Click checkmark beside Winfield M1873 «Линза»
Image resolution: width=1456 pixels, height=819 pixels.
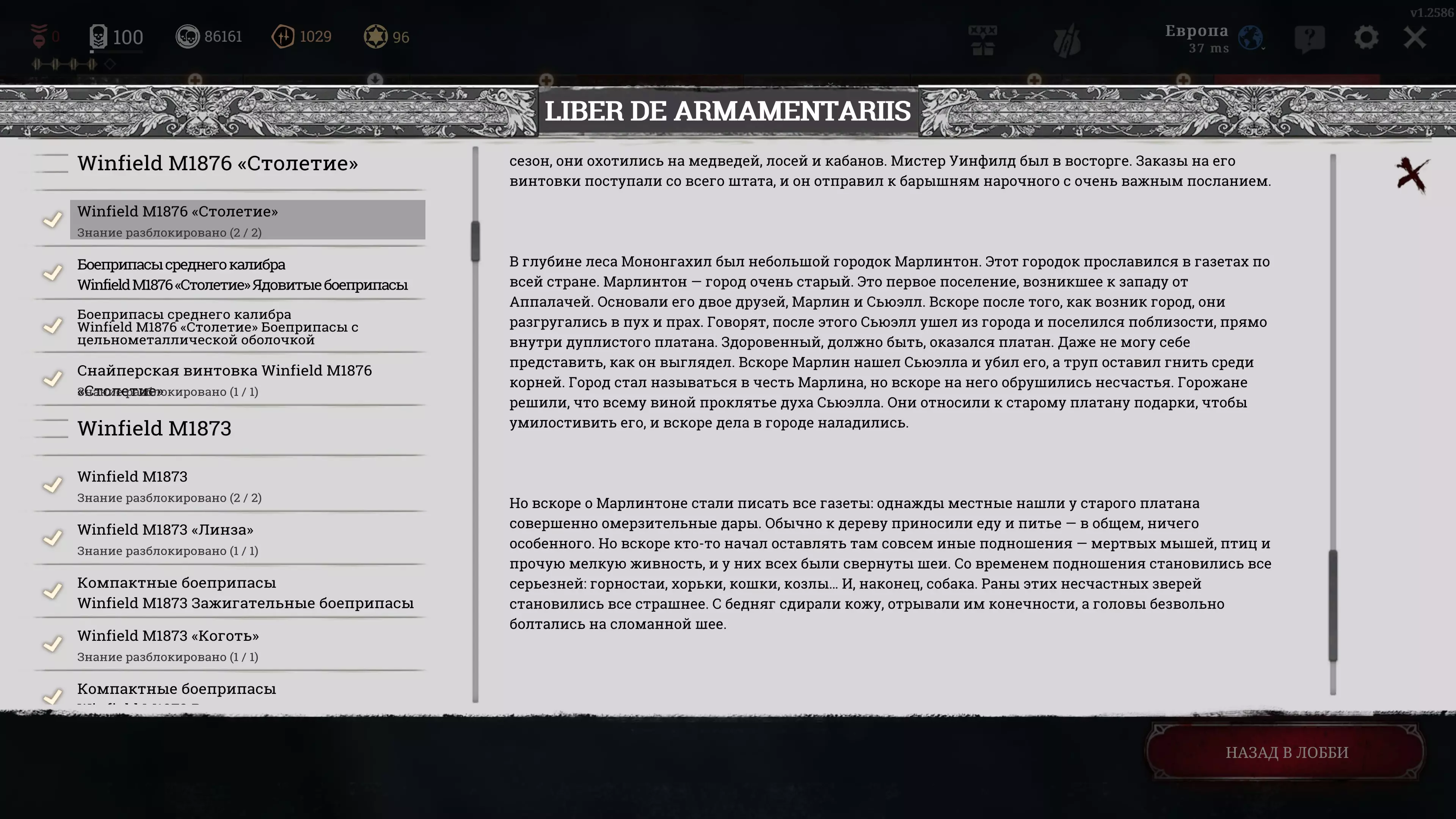pyautogui.click(x=53, y=538)
